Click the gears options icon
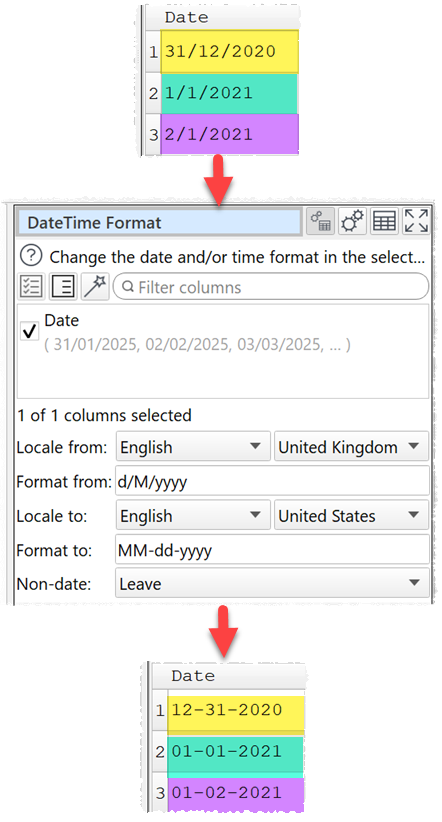 (352, 221)
